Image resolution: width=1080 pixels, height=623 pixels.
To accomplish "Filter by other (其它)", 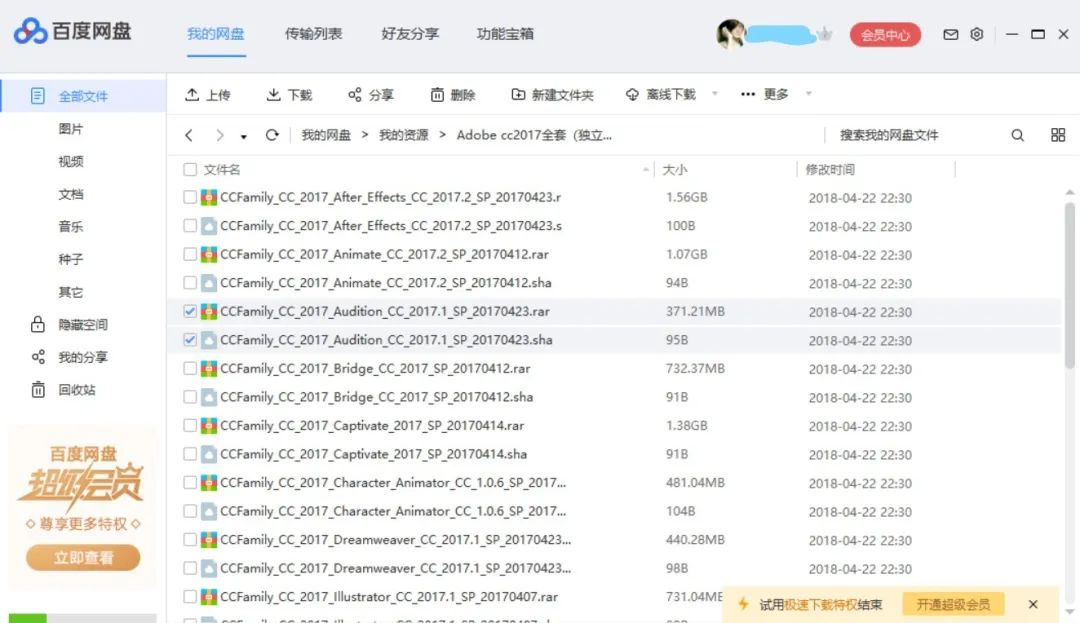I will click(x=71, y=292).
